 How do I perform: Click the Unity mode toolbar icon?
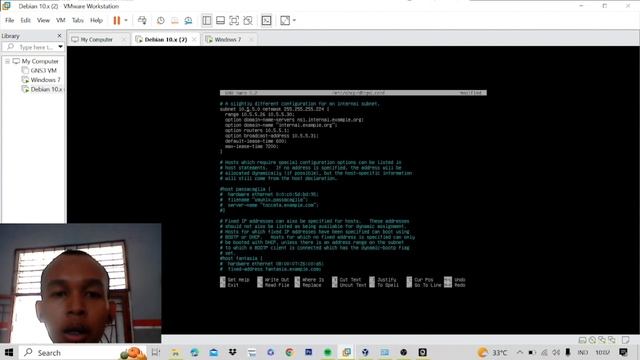248,20
